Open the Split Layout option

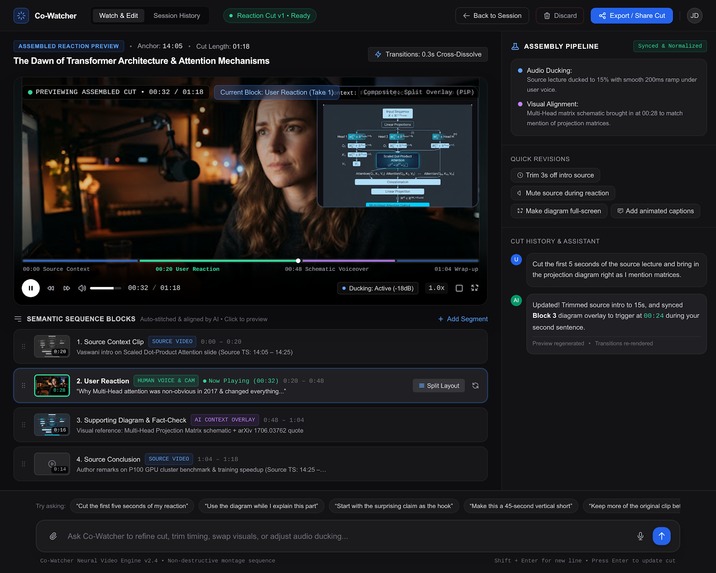pos(439,385)
